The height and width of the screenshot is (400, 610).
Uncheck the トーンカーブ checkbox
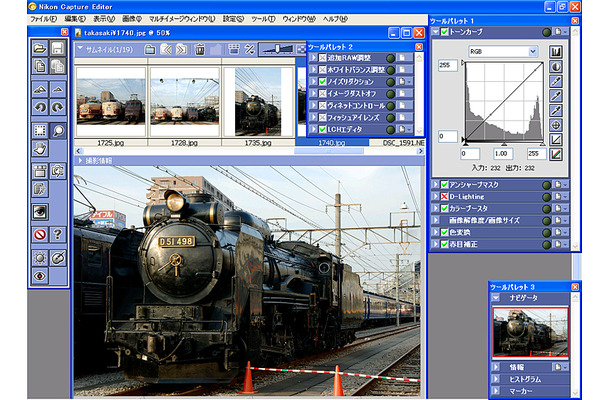coord(444,32)
